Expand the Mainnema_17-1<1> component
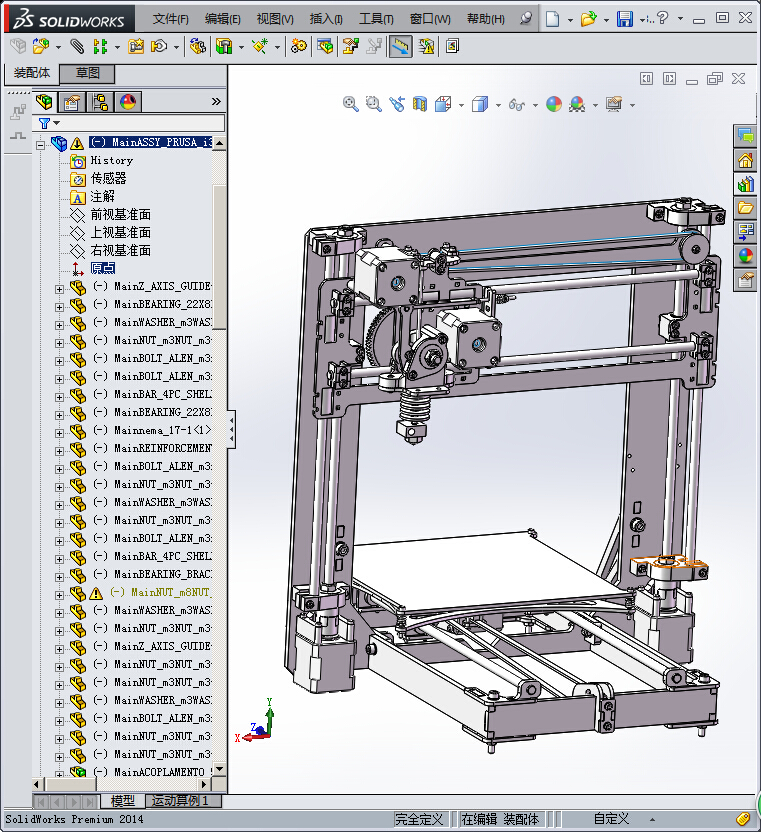Image resolution: width=761 pixels, height=832 pixels. pos(59,433)
